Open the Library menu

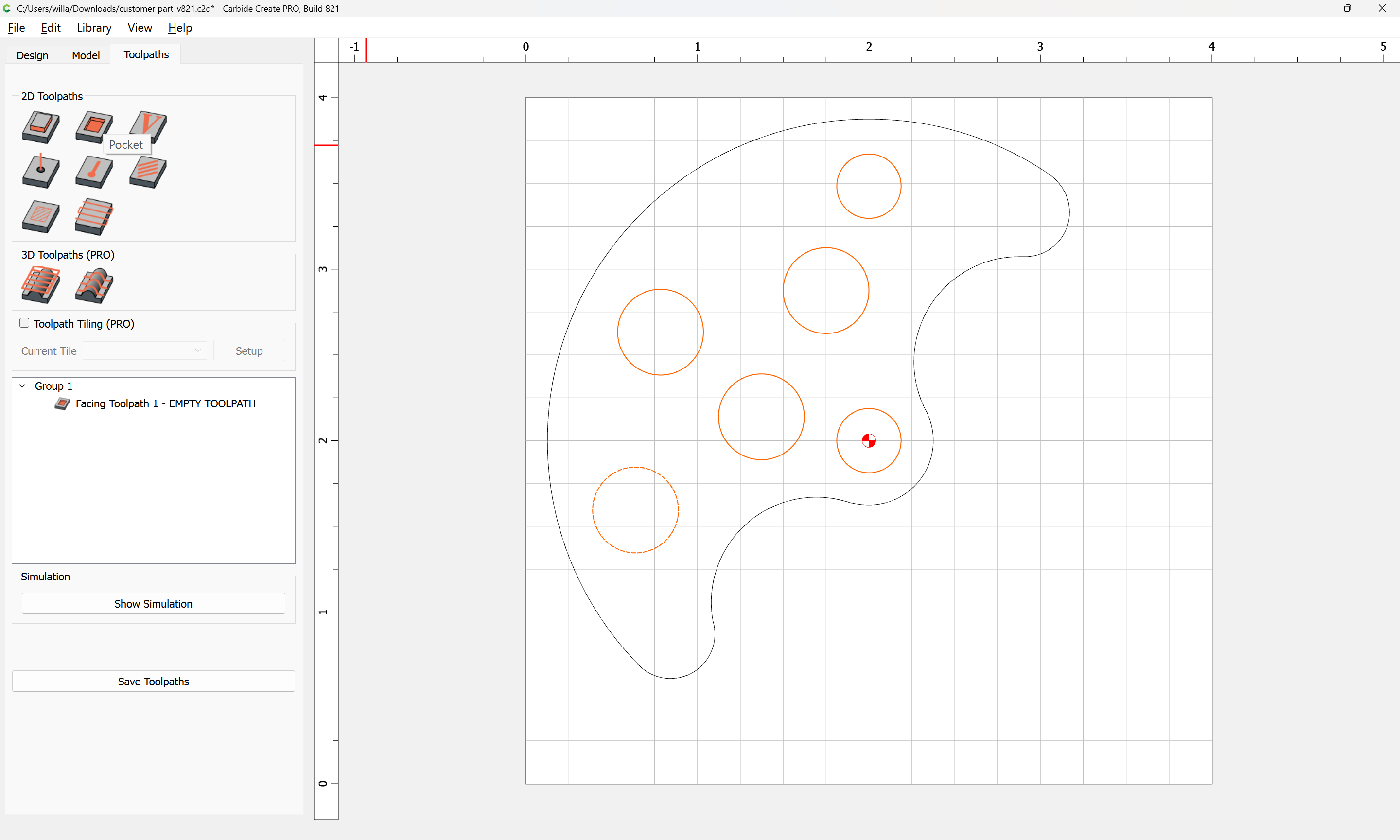(x=94, y=28)
